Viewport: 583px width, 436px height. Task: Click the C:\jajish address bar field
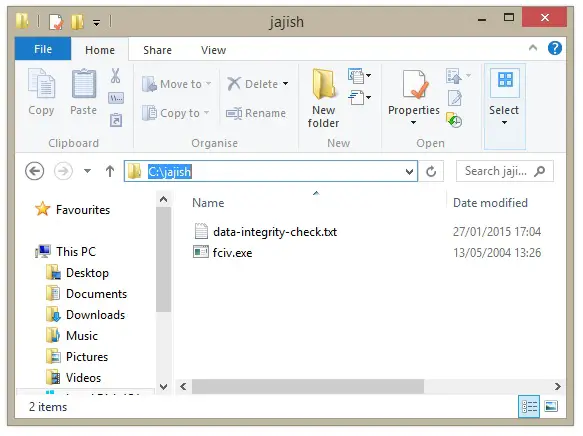271,171
